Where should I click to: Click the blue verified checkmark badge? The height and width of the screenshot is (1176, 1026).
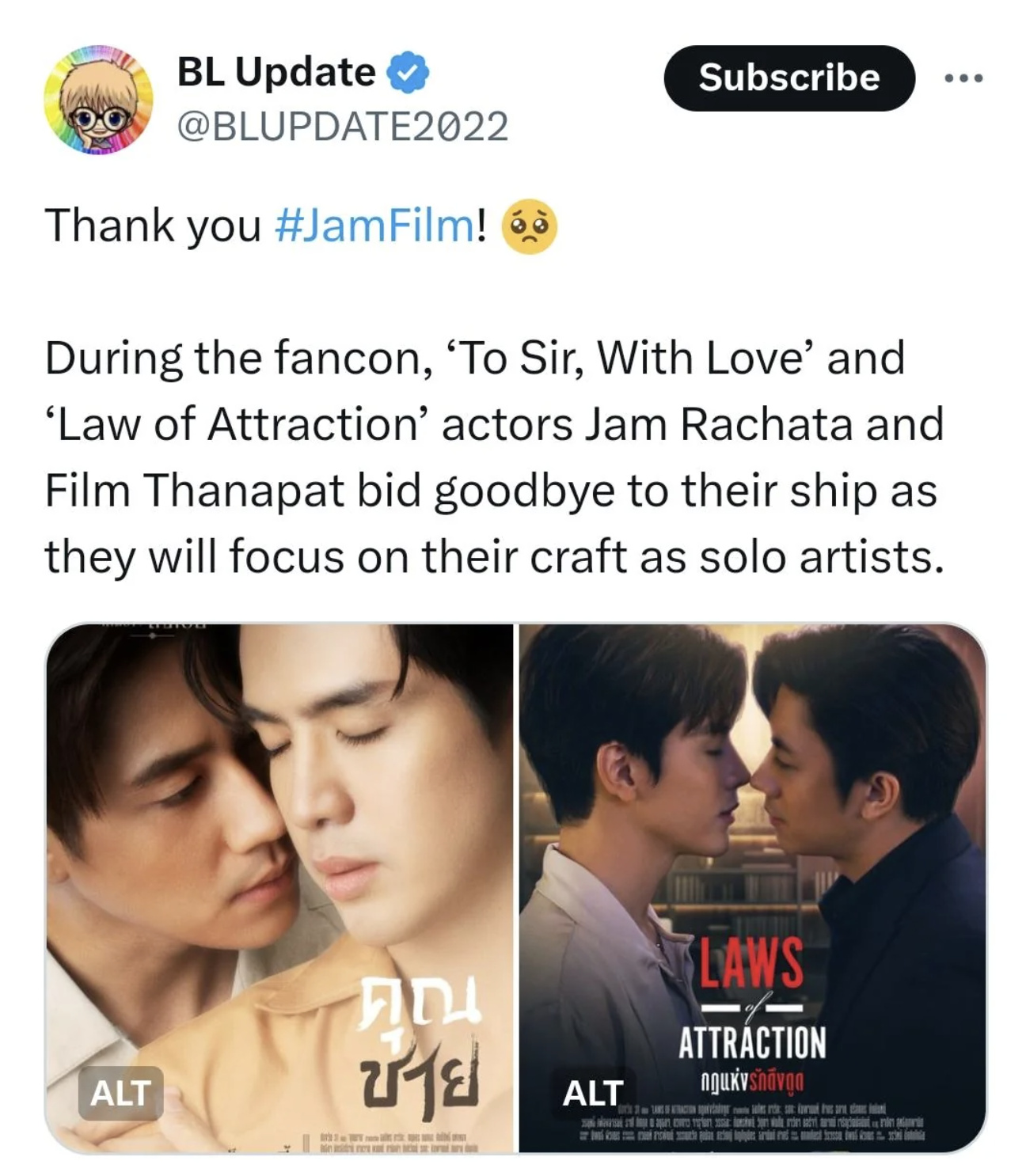[x=408, y=73]
